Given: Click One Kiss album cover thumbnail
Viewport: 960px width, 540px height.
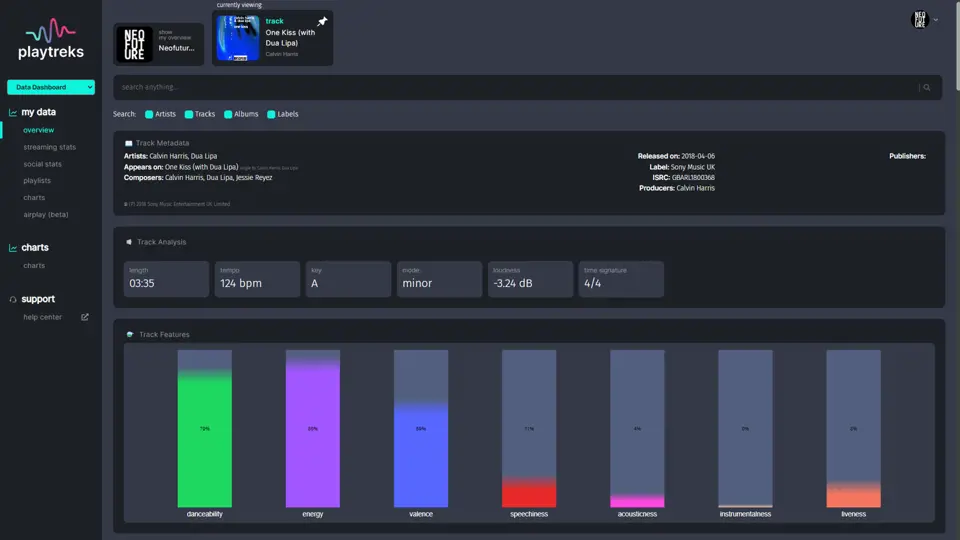Looking at the screenshot, I should pyautogui.click(x=238, y=38).
